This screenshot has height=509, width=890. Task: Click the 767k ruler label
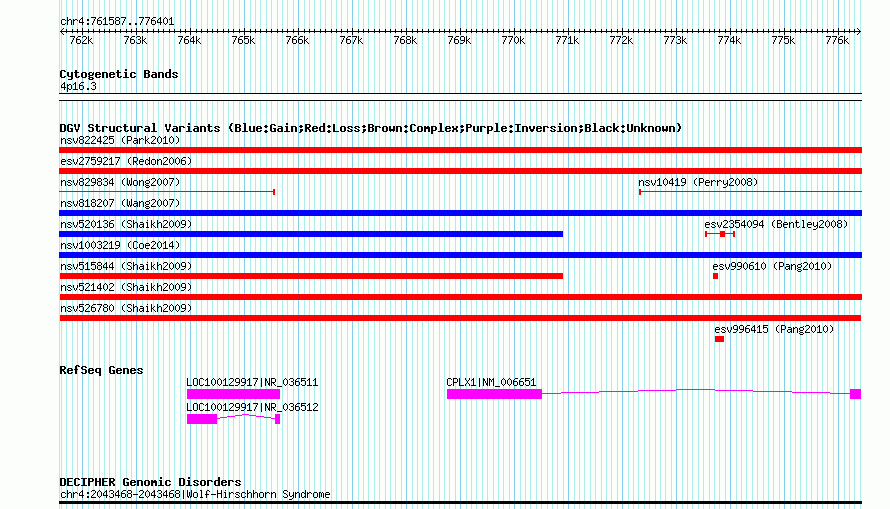[x=351, y=40]
